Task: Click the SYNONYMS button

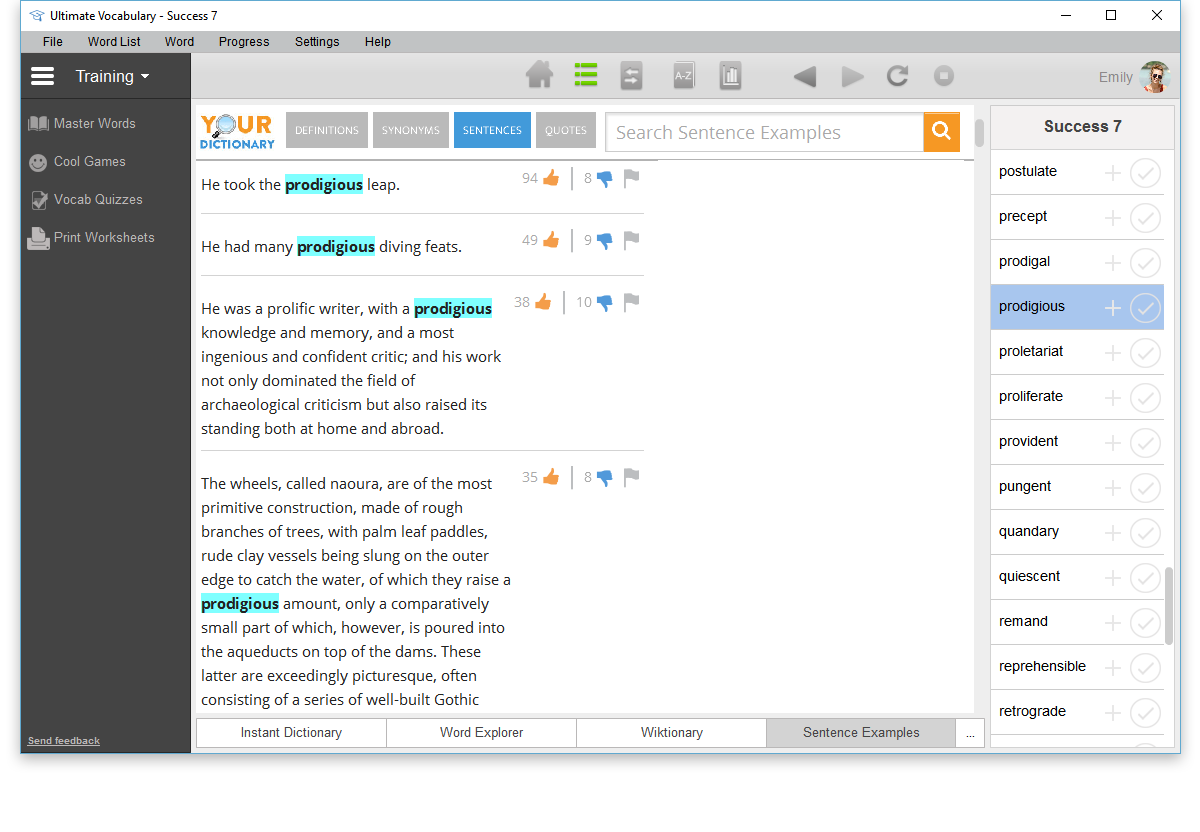Action: point(410,131)
